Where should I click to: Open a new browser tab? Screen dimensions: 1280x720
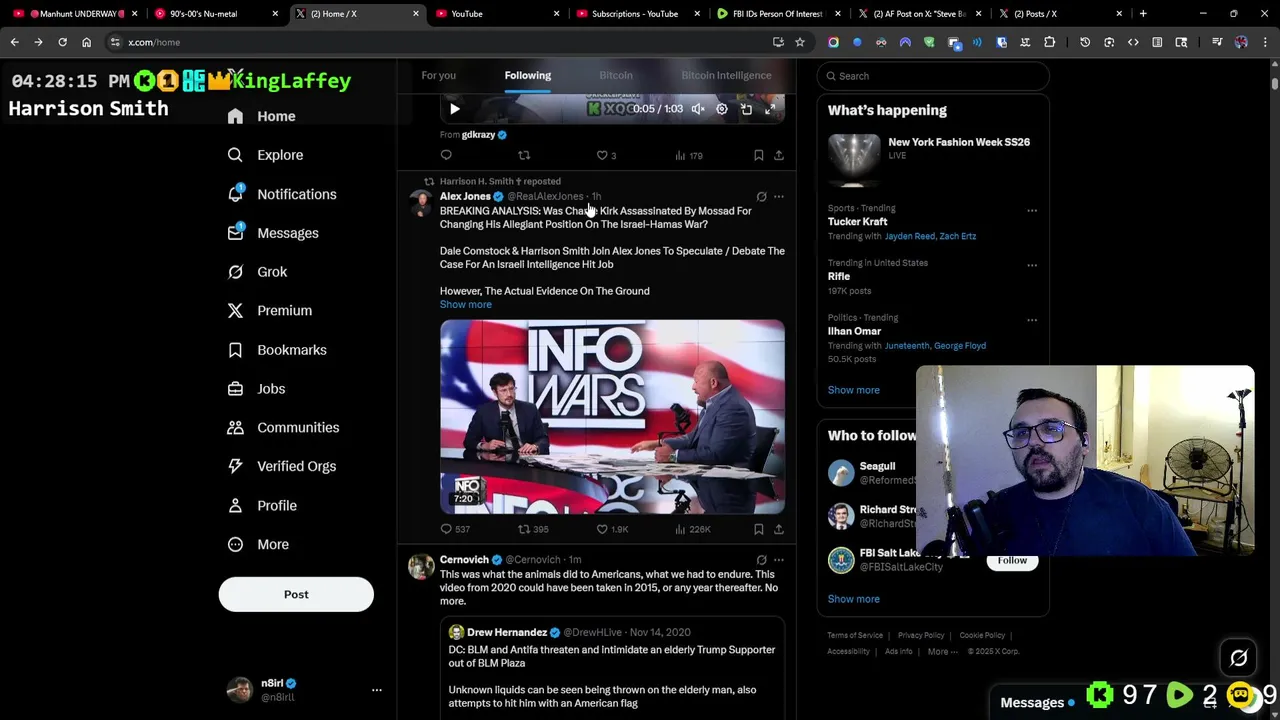coord(1143,14)
